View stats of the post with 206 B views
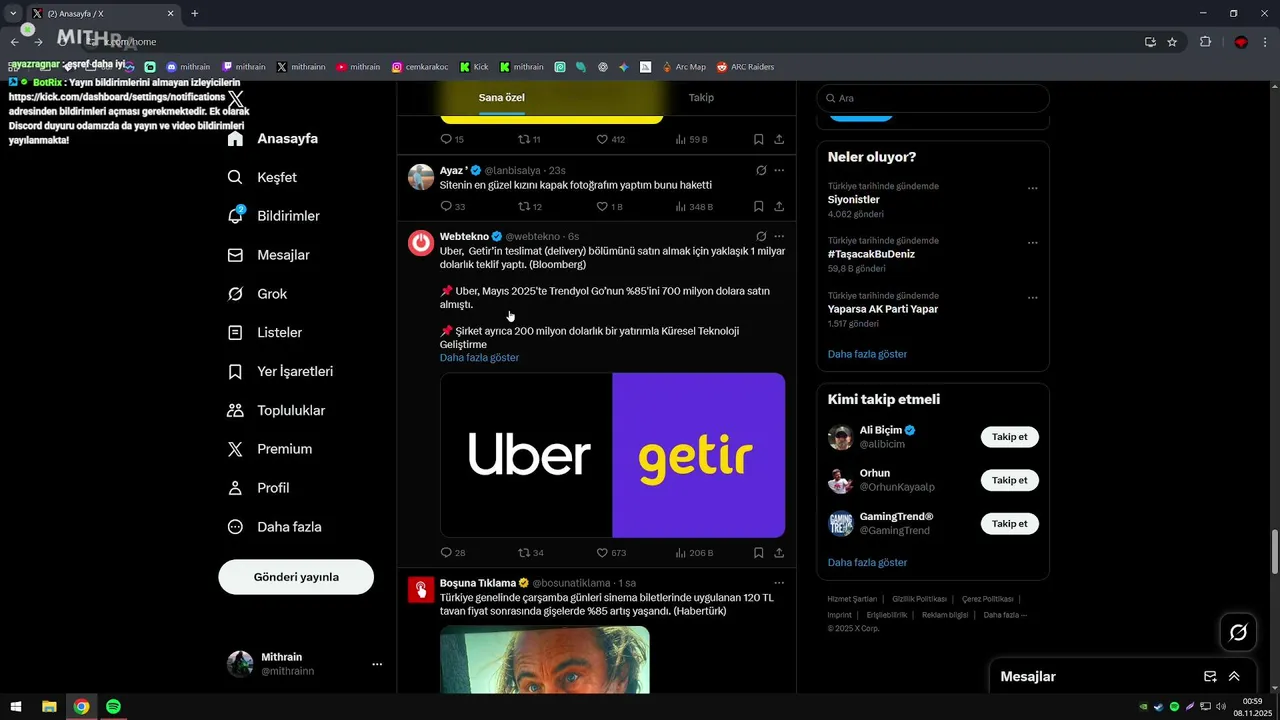1280x720 pixels. coord(694,553)
